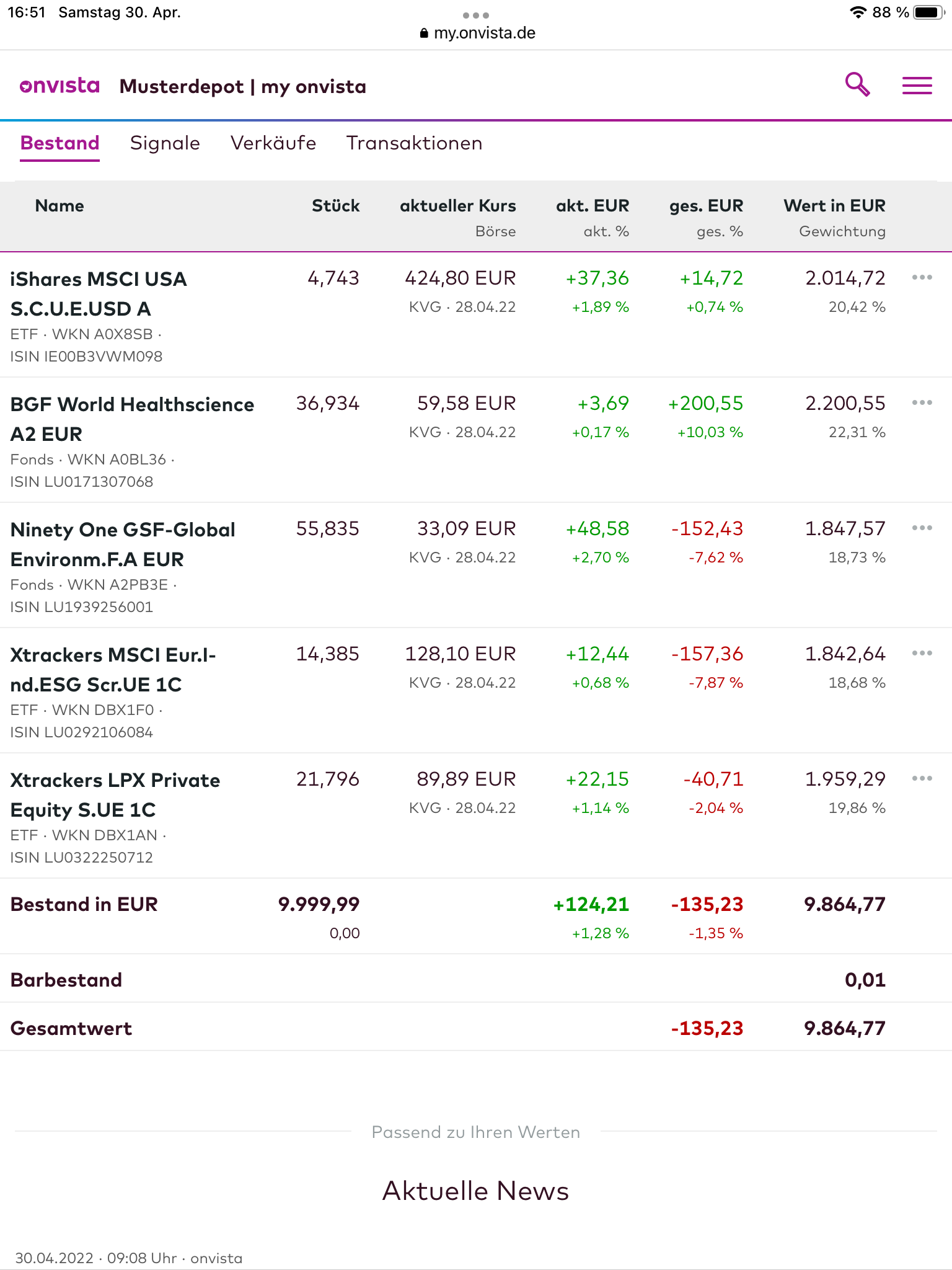The width and height of the screenshot is (952, 1270).
Task: Select the Bestand tab
Action: [x=59, y=143]
